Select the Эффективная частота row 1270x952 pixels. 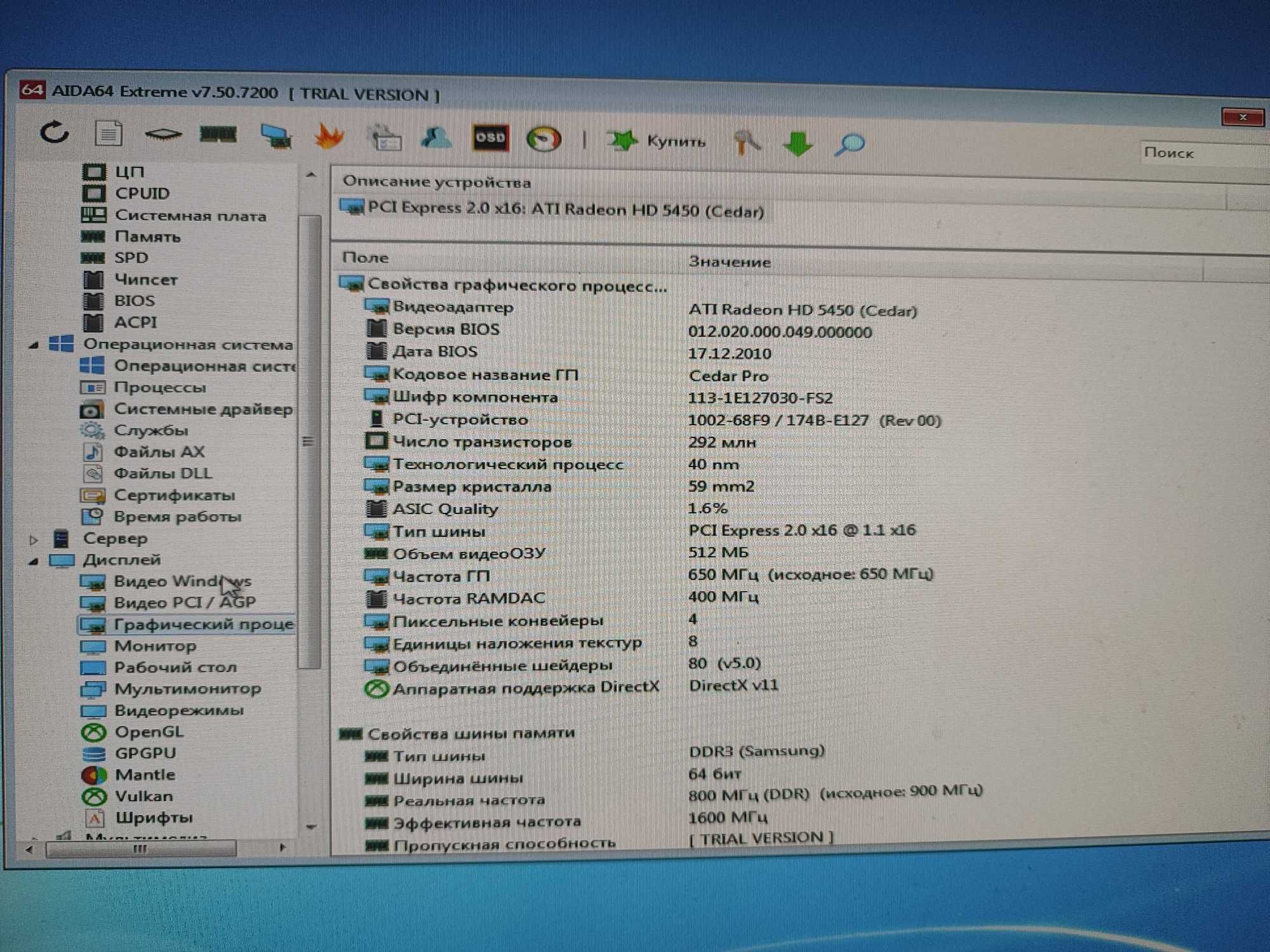tap(566, 820)
